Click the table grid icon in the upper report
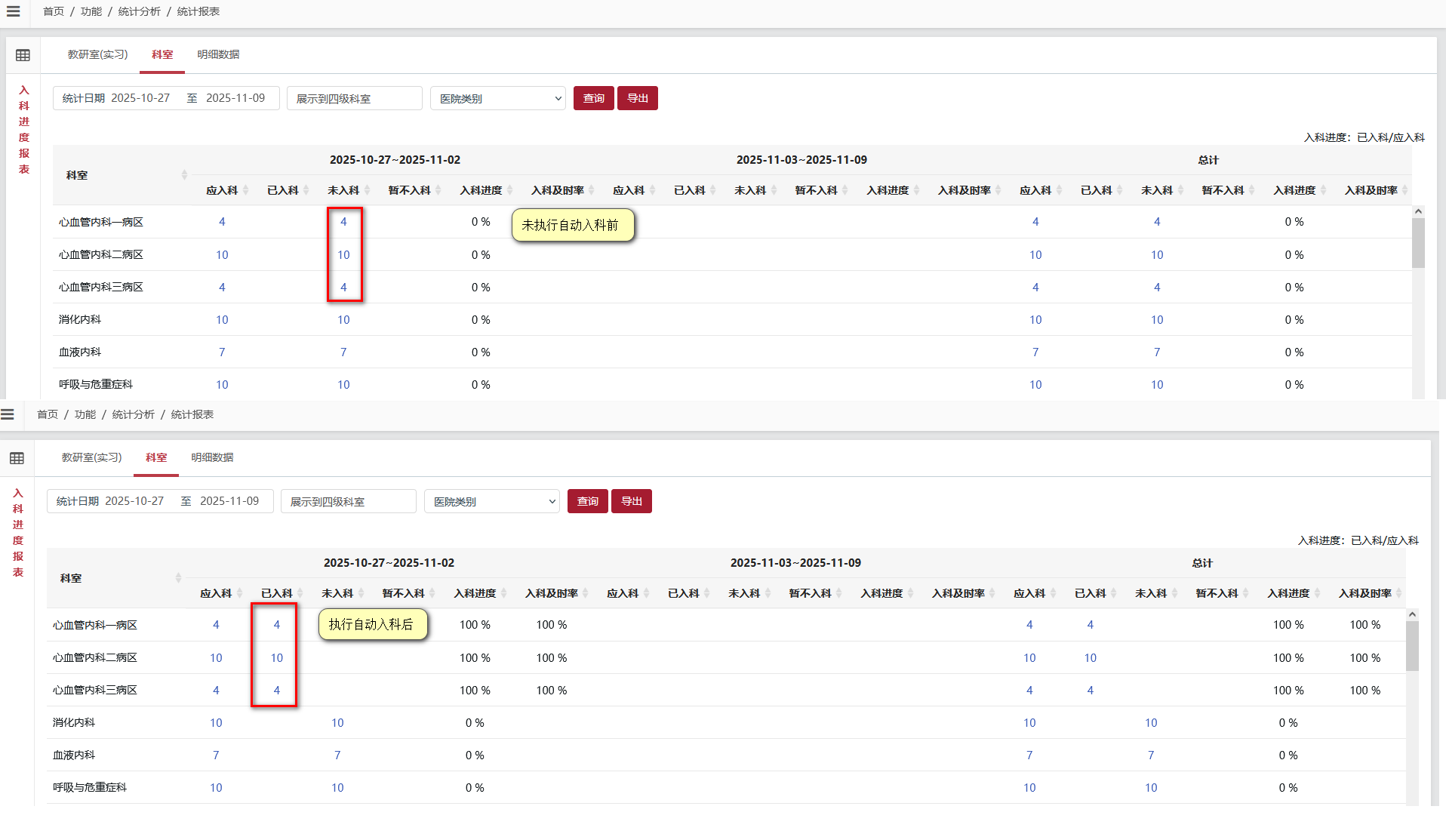Screen dimensions: 1446x840 (23, 55)
